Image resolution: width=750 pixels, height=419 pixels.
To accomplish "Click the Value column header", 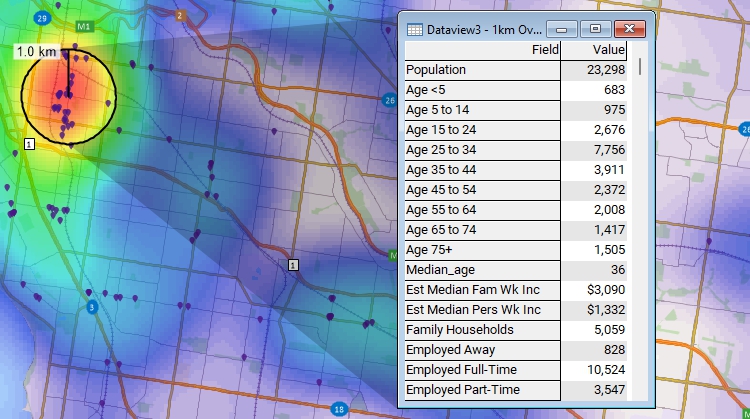I will (x=596, y=50).
